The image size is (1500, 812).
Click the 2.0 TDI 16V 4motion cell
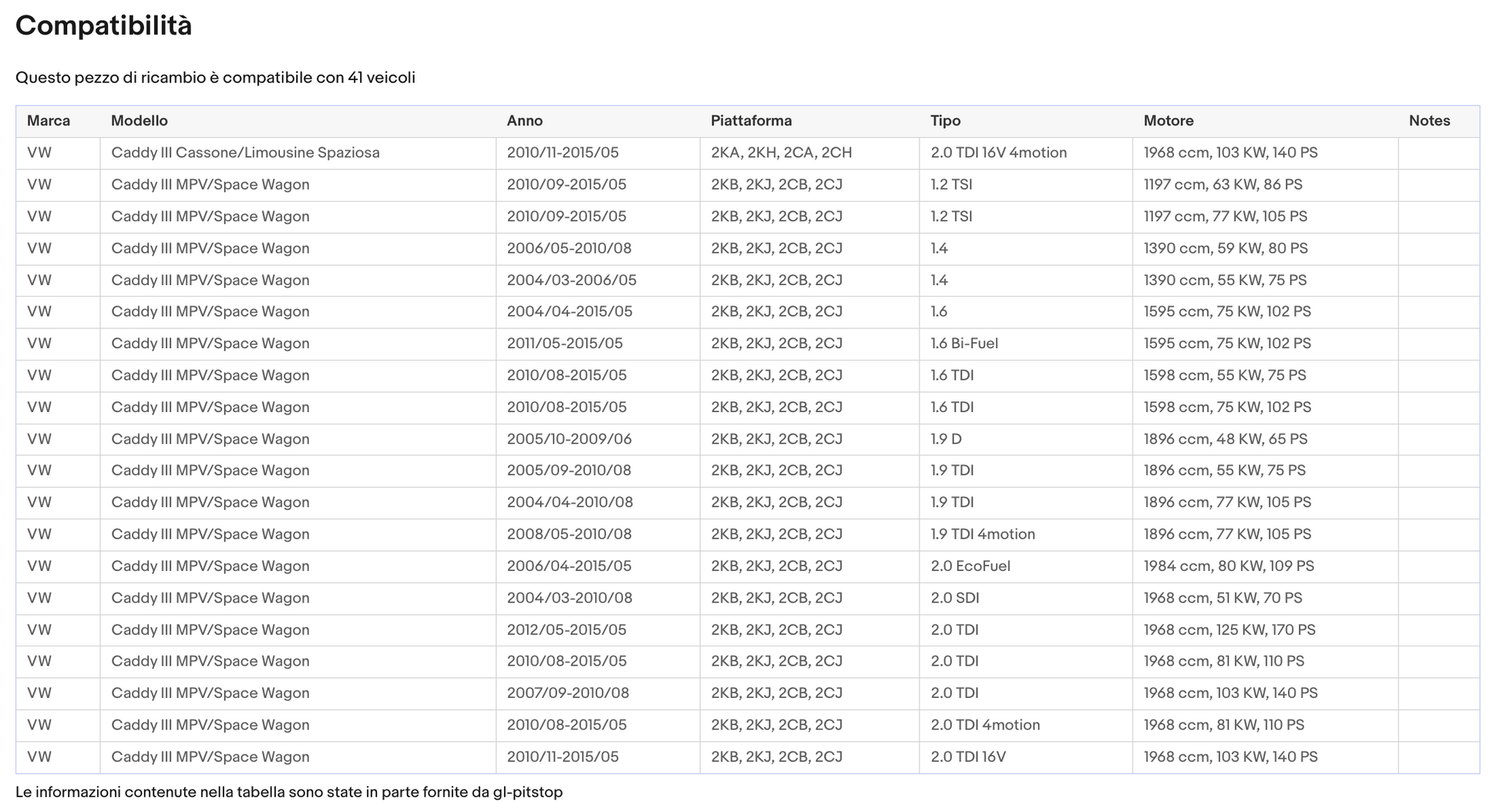[1026, 153]
